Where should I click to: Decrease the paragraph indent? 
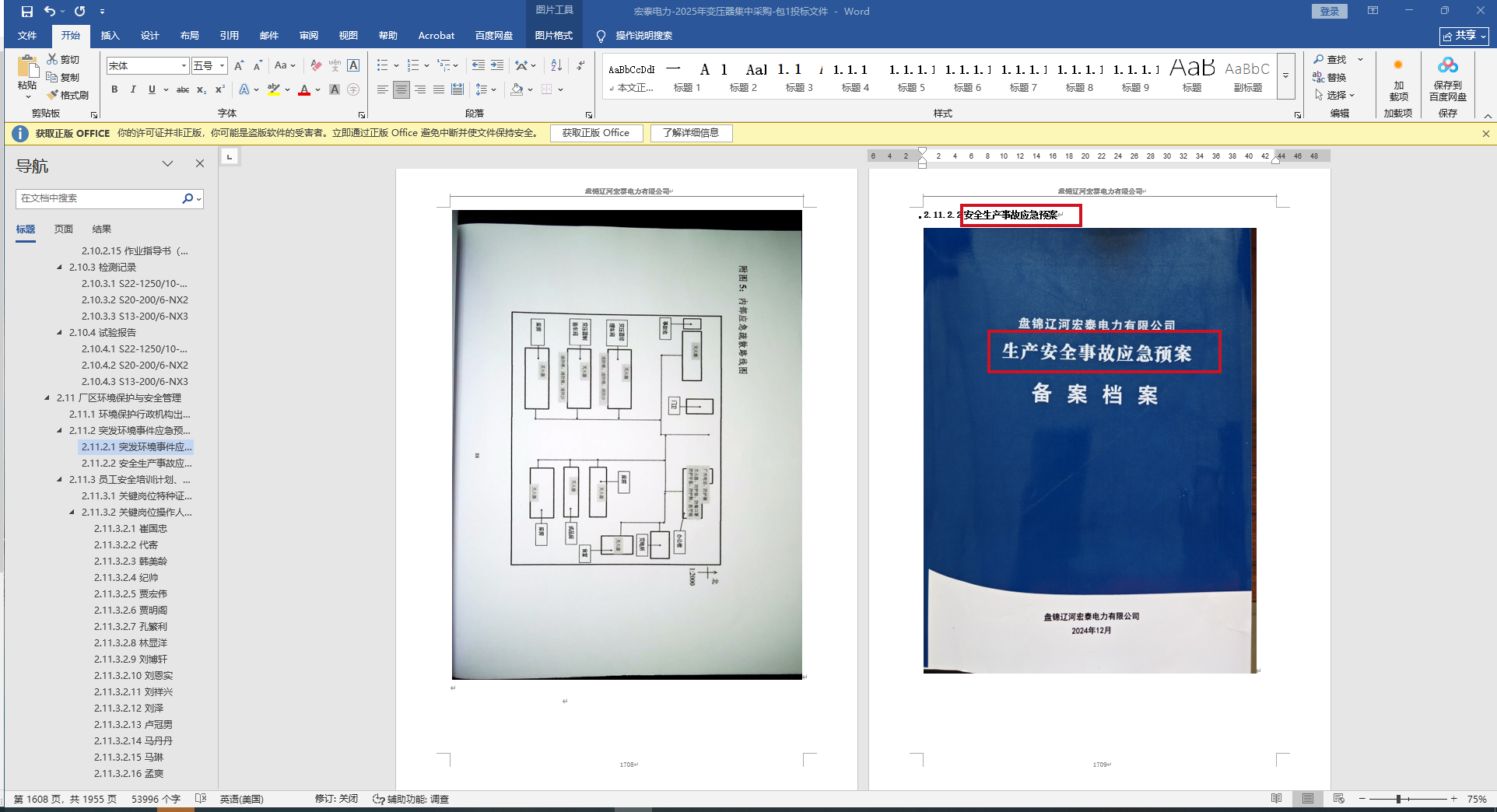pyautogui.click(x=478, y=66)
